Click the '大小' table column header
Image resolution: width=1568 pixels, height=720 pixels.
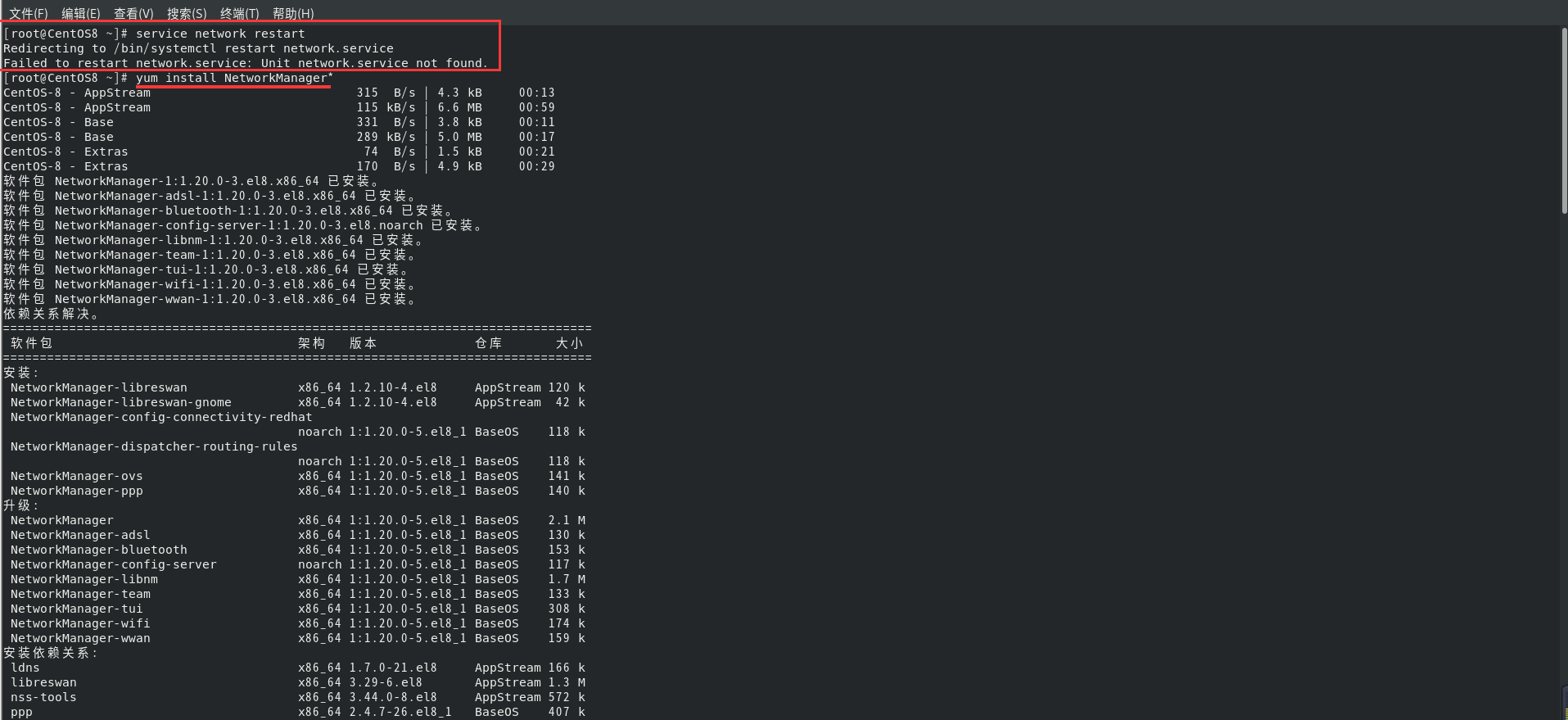(x=569, y=343)
